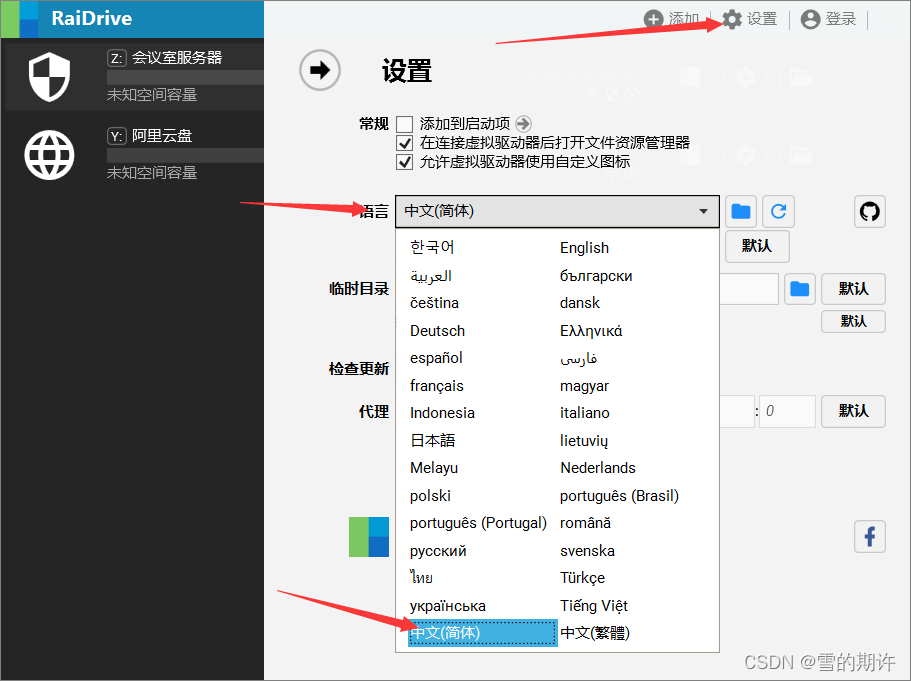Select English from language list
Viewport: 911px width, 681px height.
(x=584, y=248)
